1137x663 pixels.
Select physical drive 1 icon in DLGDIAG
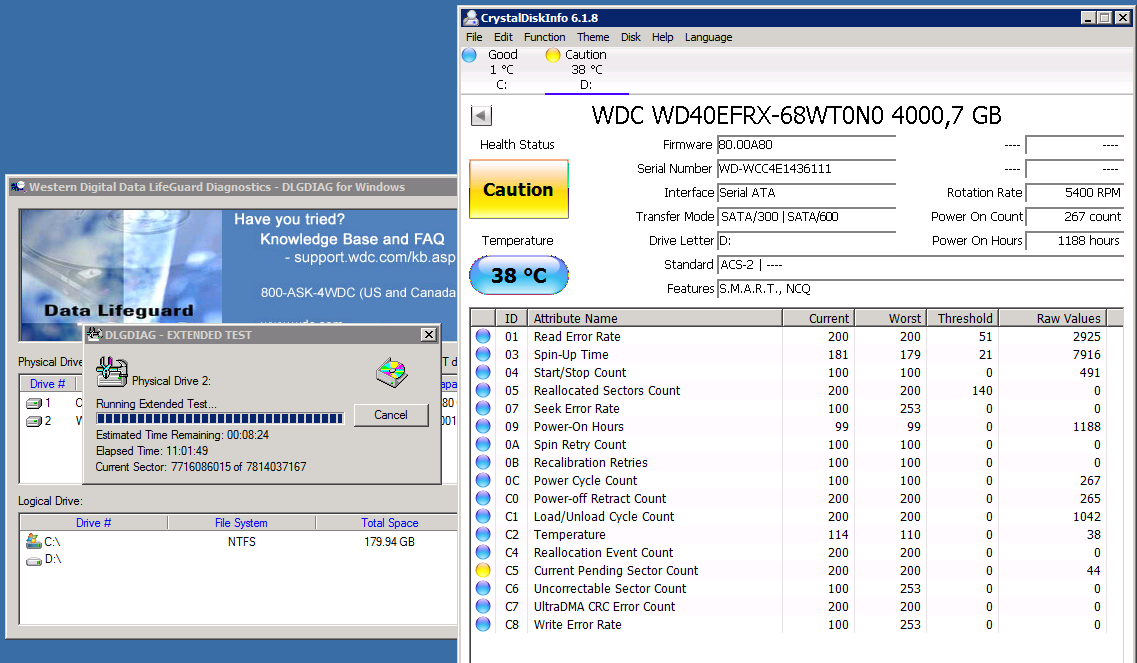33,403
